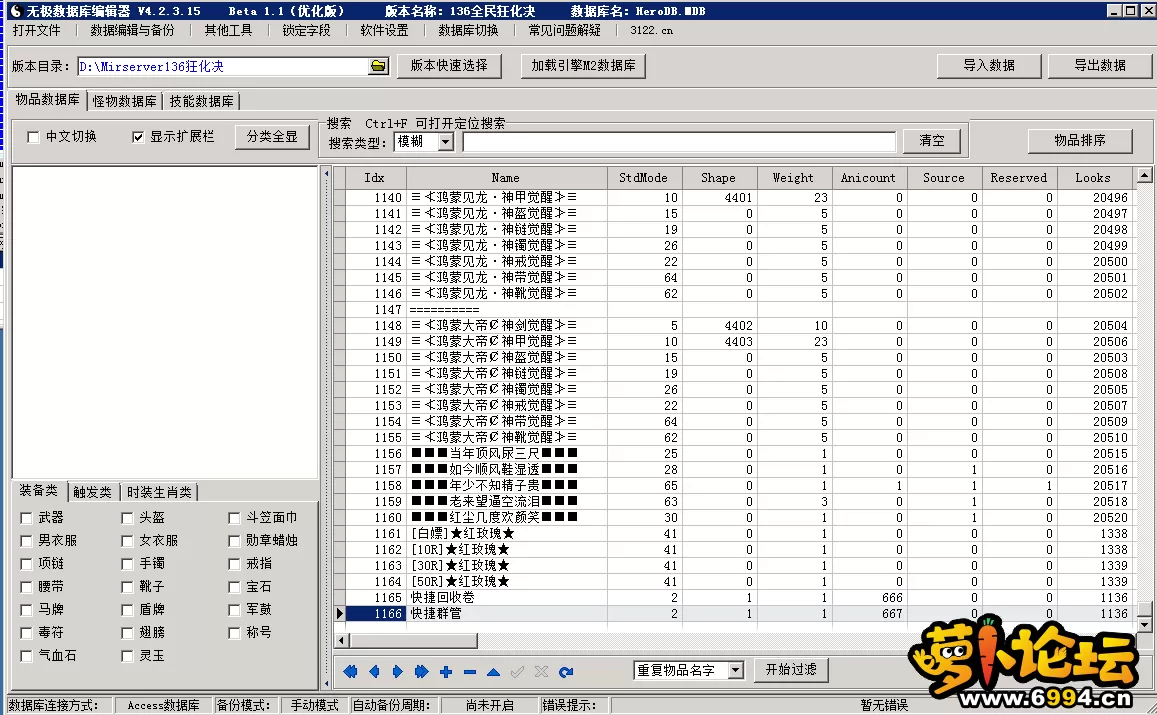Check the 灵玉 checkbox
Image resolution: width=1157 pixels, height=715 pixels.
pyautogui.click(x=127, y=655)
